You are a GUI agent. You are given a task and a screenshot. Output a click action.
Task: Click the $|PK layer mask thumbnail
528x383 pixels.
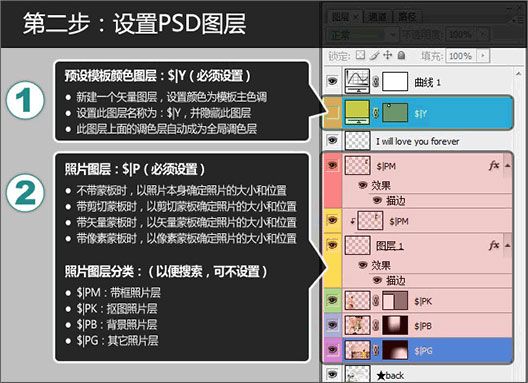click(x=395, y=300)
